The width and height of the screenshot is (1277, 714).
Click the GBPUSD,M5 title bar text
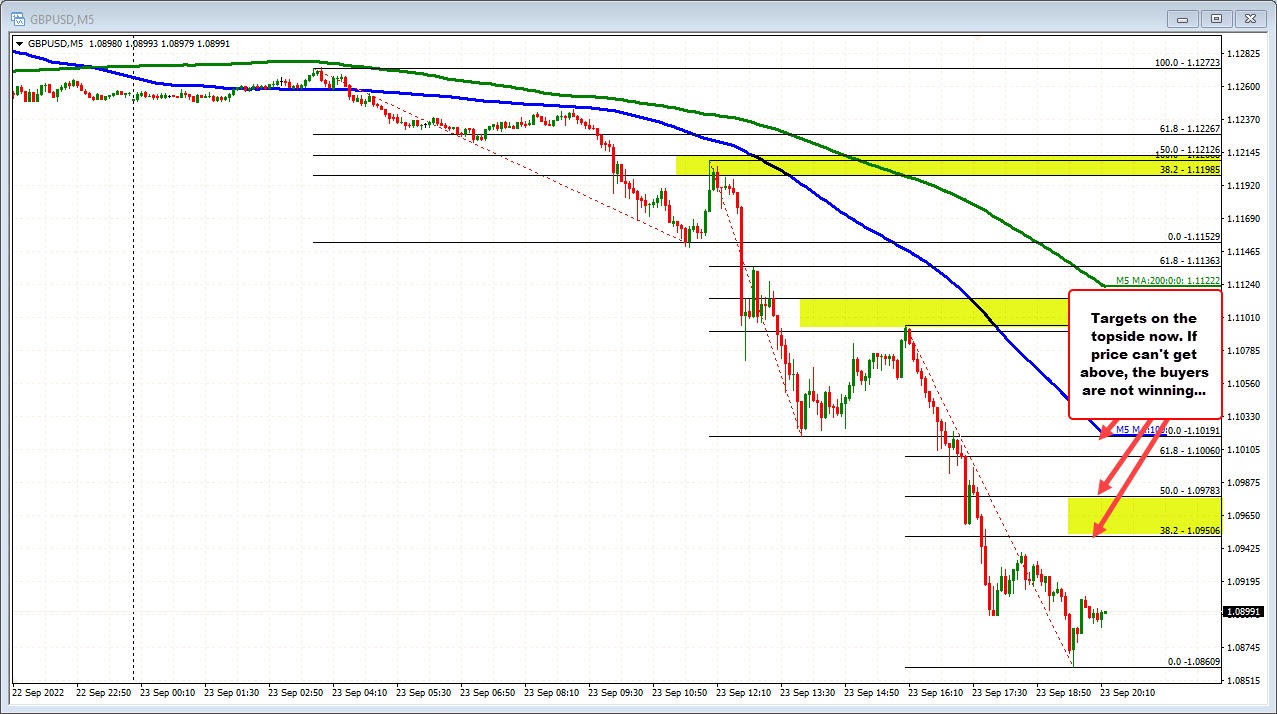(60, 18)
